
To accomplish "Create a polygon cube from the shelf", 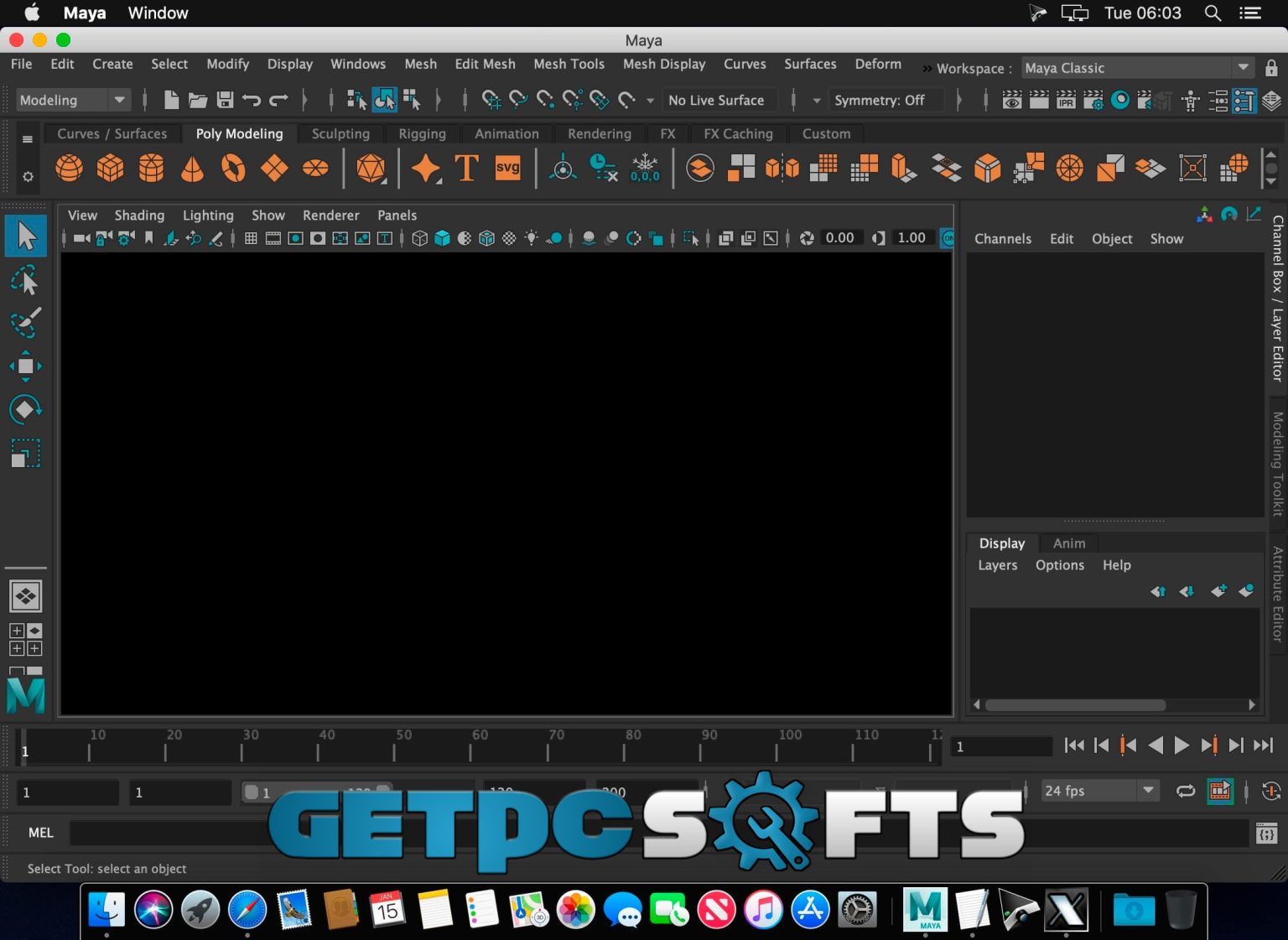I will tap(110, 168).
